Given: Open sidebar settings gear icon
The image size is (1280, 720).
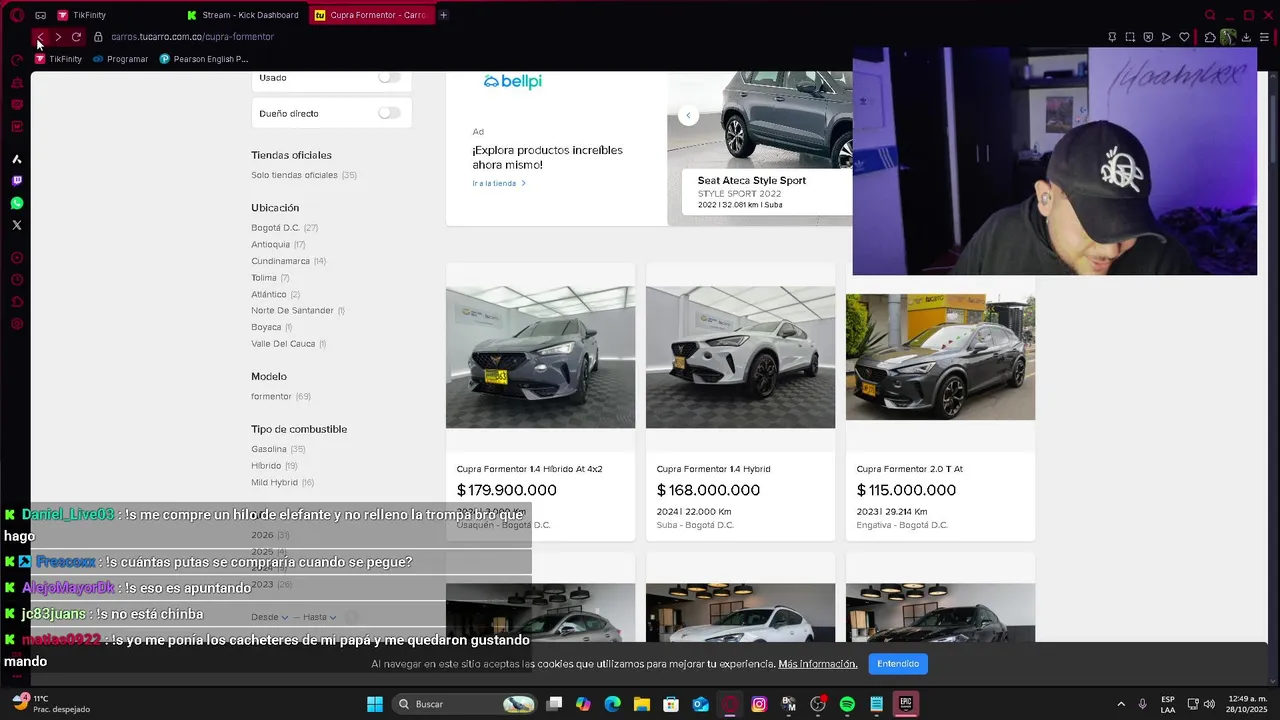Looking at the screenshot, I should 16,324.
